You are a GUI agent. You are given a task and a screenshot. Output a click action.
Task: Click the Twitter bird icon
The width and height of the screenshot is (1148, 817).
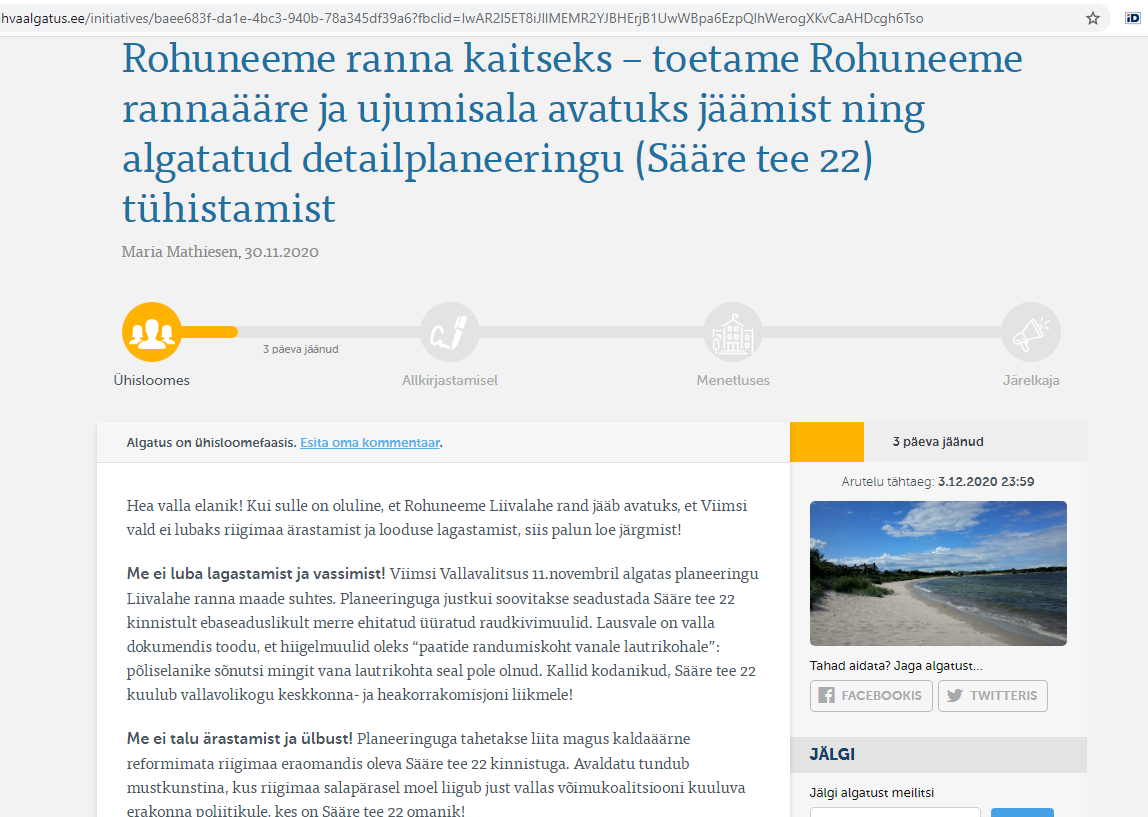pyautogui.click(x=955, y=695)
